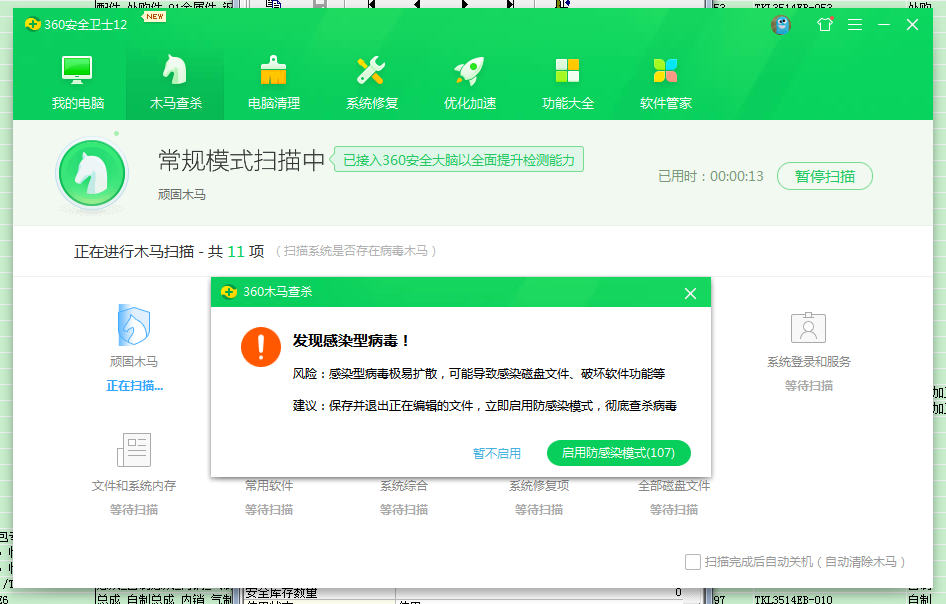Click the 已接入360安全大脑 banner
The image size is (946, 604).
pyautogui.click(x=459, y=159)
